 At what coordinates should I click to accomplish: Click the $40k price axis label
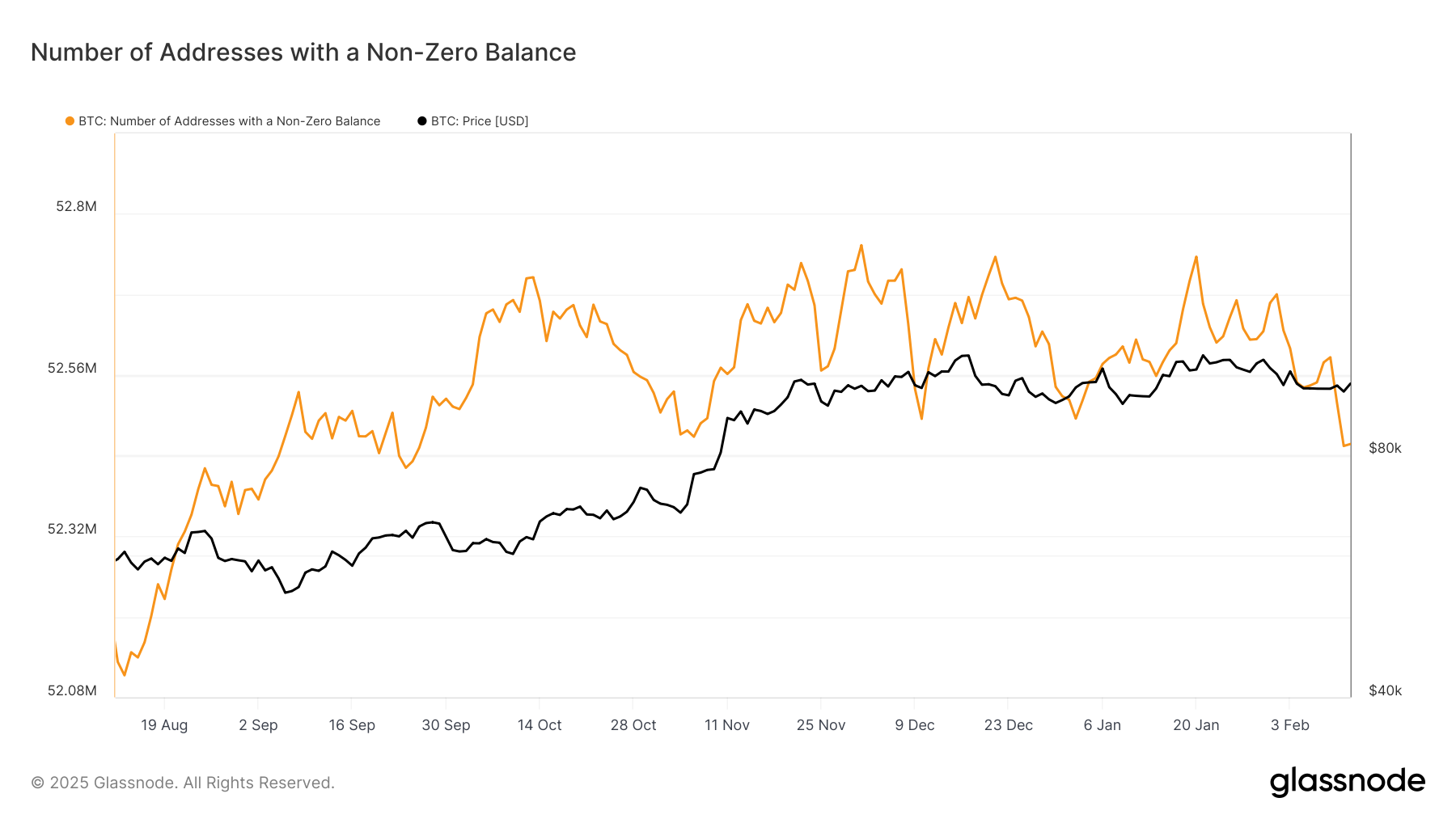(x=1385, y=690)
